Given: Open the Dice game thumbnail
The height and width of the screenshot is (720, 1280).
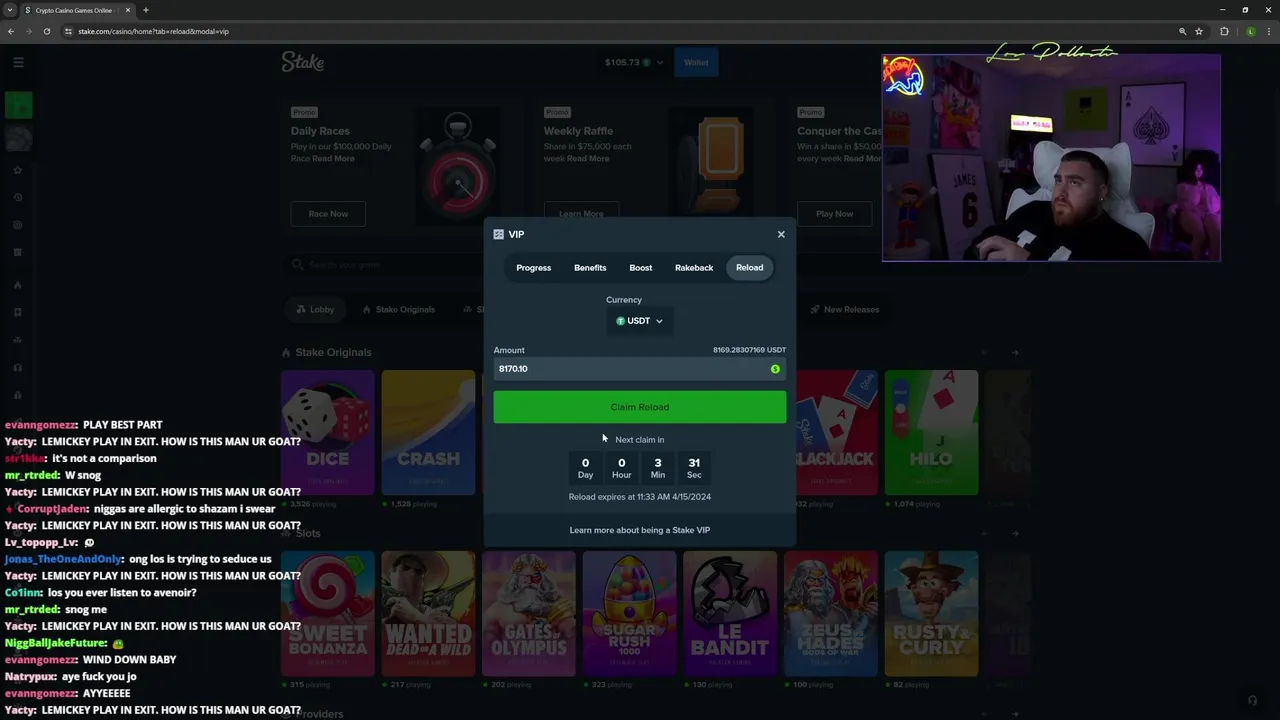Looking at the screenshot, I should (x=328, y=433).
